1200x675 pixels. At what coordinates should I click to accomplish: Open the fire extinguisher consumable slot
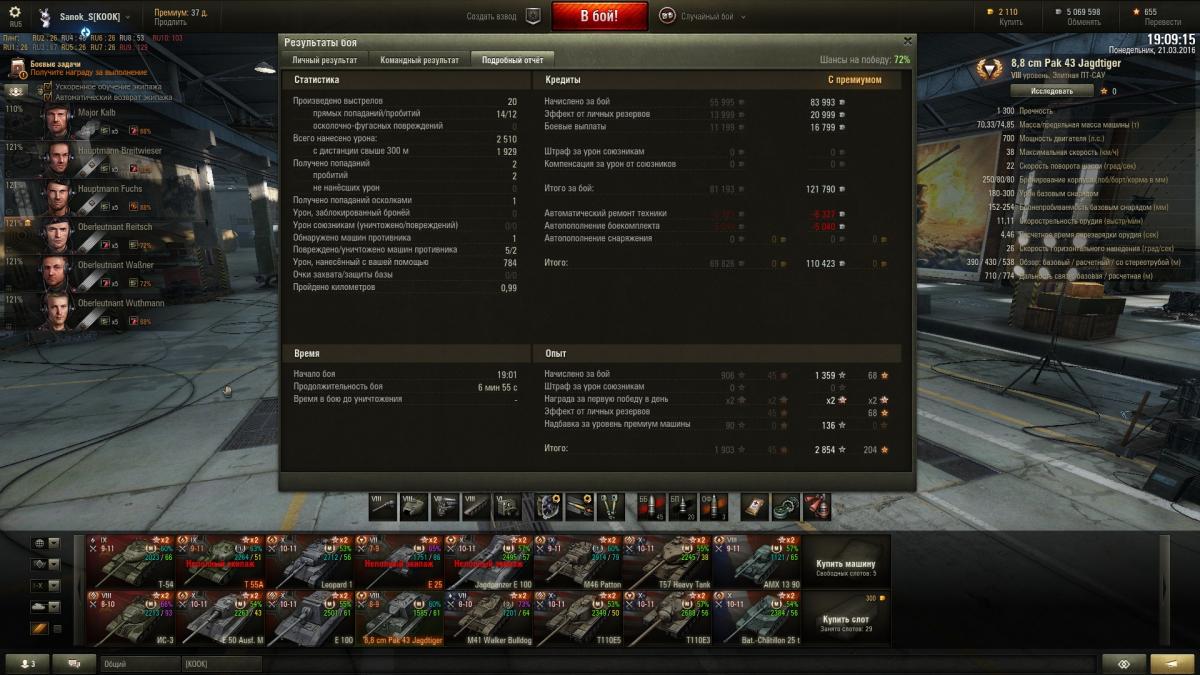tap(816, 506)
